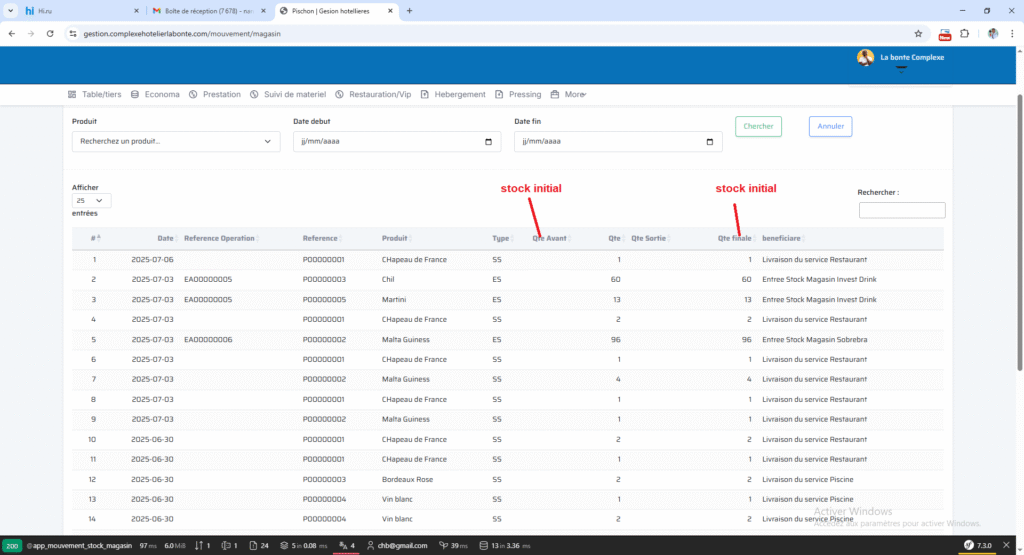The height and width of the screenshot is (555, 1024).
Task: Open the browser extensions puzzle icon
Action: click(964, 33)
